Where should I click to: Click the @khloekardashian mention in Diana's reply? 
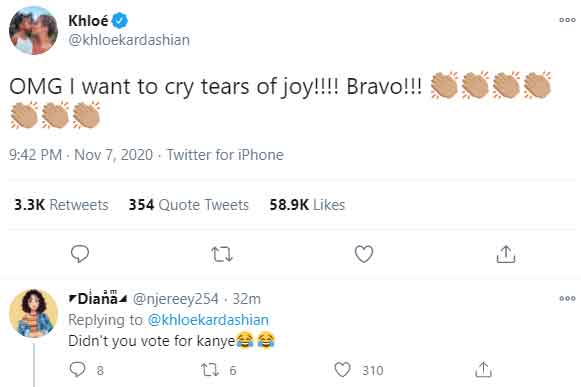(x=208, y=320)
